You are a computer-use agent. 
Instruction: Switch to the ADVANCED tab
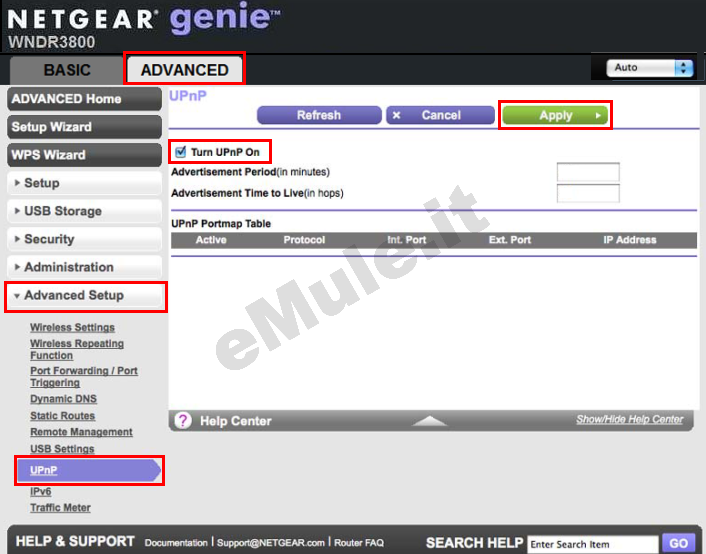pos(185,70)
